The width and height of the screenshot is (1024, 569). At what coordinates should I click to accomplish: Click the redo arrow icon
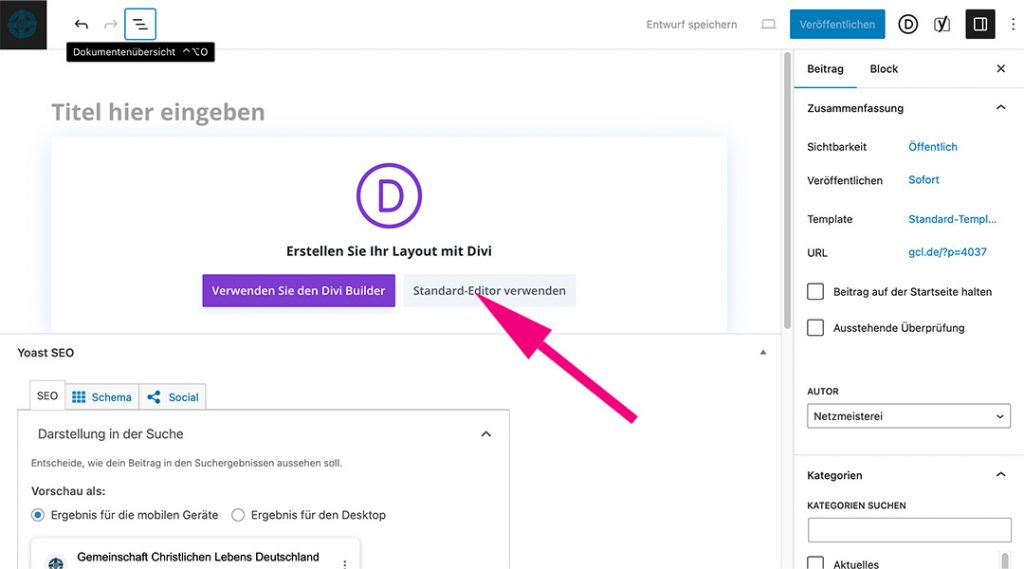[x=111, y=24]
